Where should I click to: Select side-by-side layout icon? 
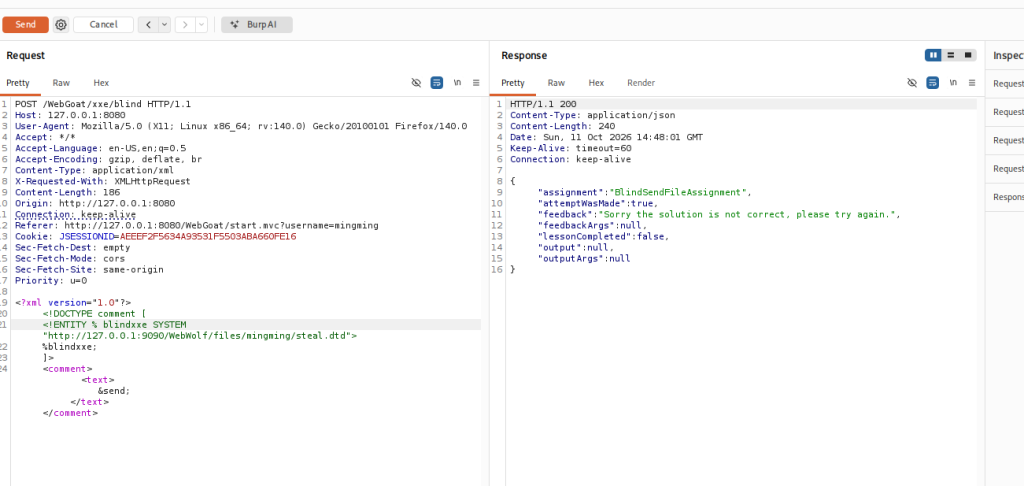(x=933, y=56)
